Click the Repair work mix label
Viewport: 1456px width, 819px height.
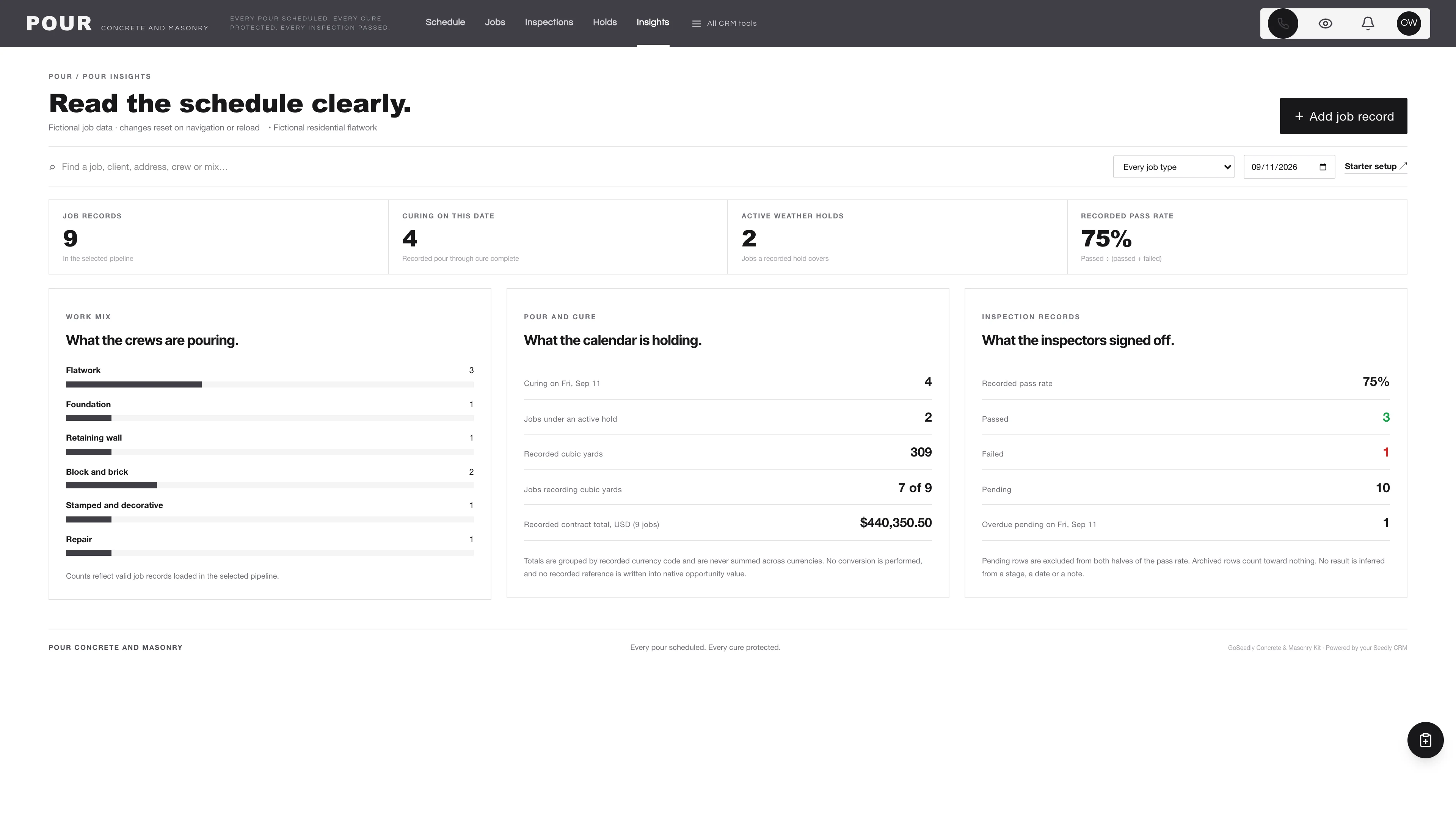tap(78, 539)
